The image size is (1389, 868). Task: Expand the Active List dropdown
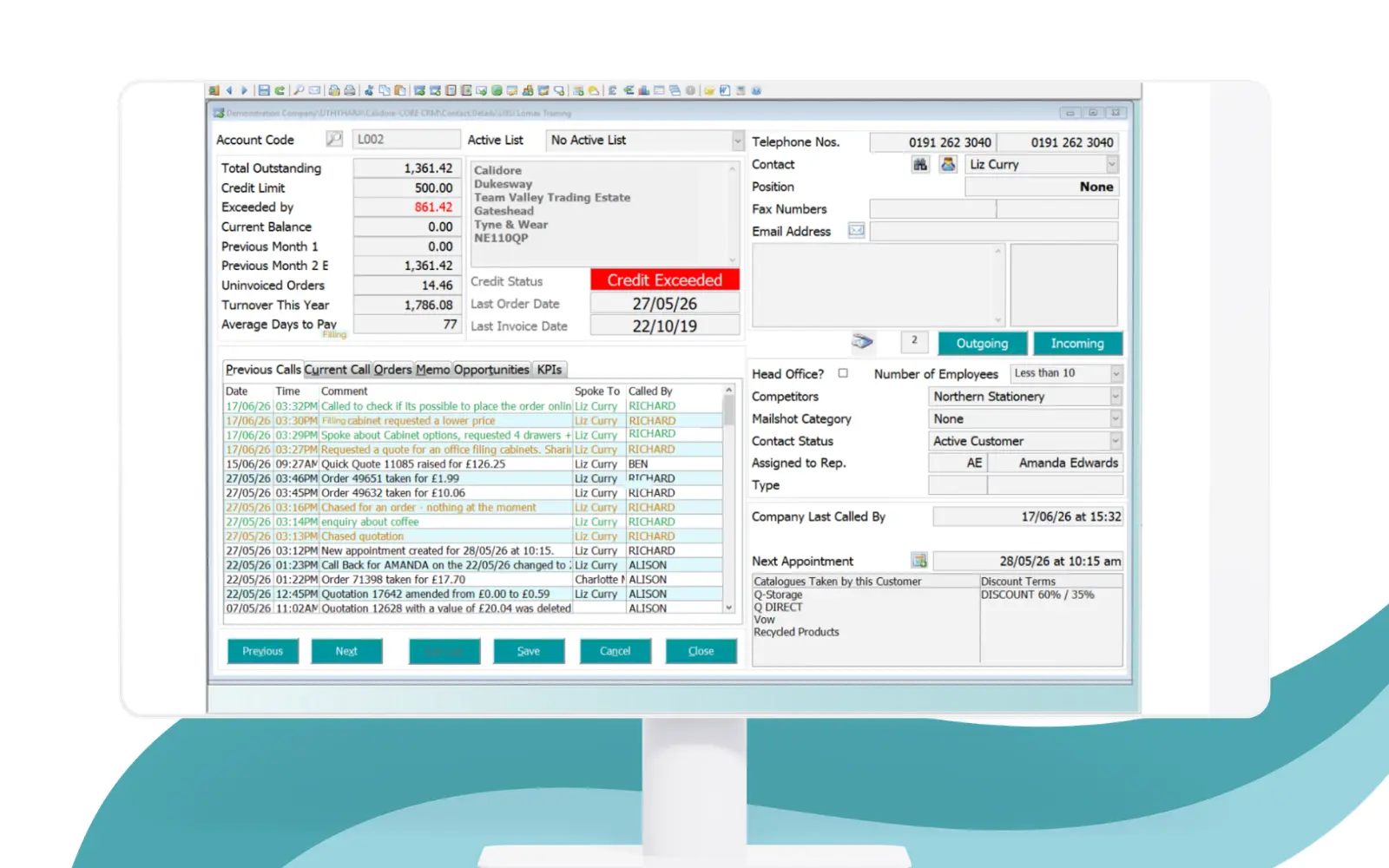pos(738,140)
